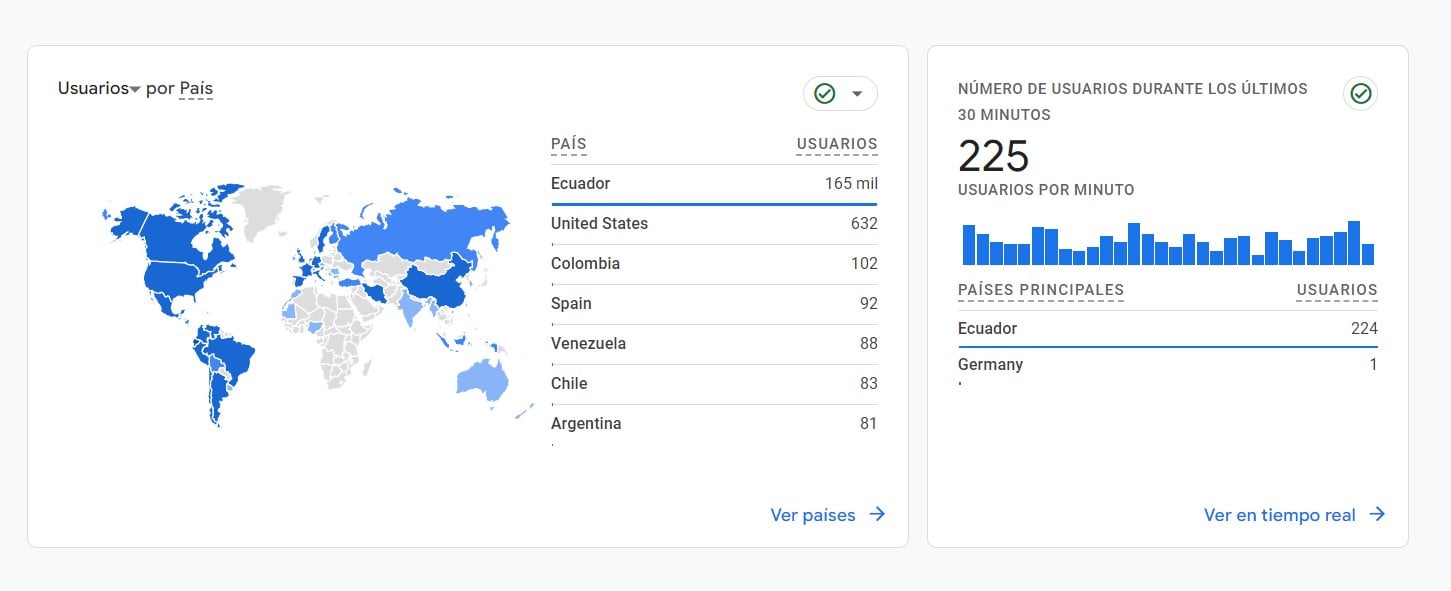Screen dimensions: 1451x591
Task: Select the PAÍSES PRINCIPALES column header
Action: tap(1040, 289)
